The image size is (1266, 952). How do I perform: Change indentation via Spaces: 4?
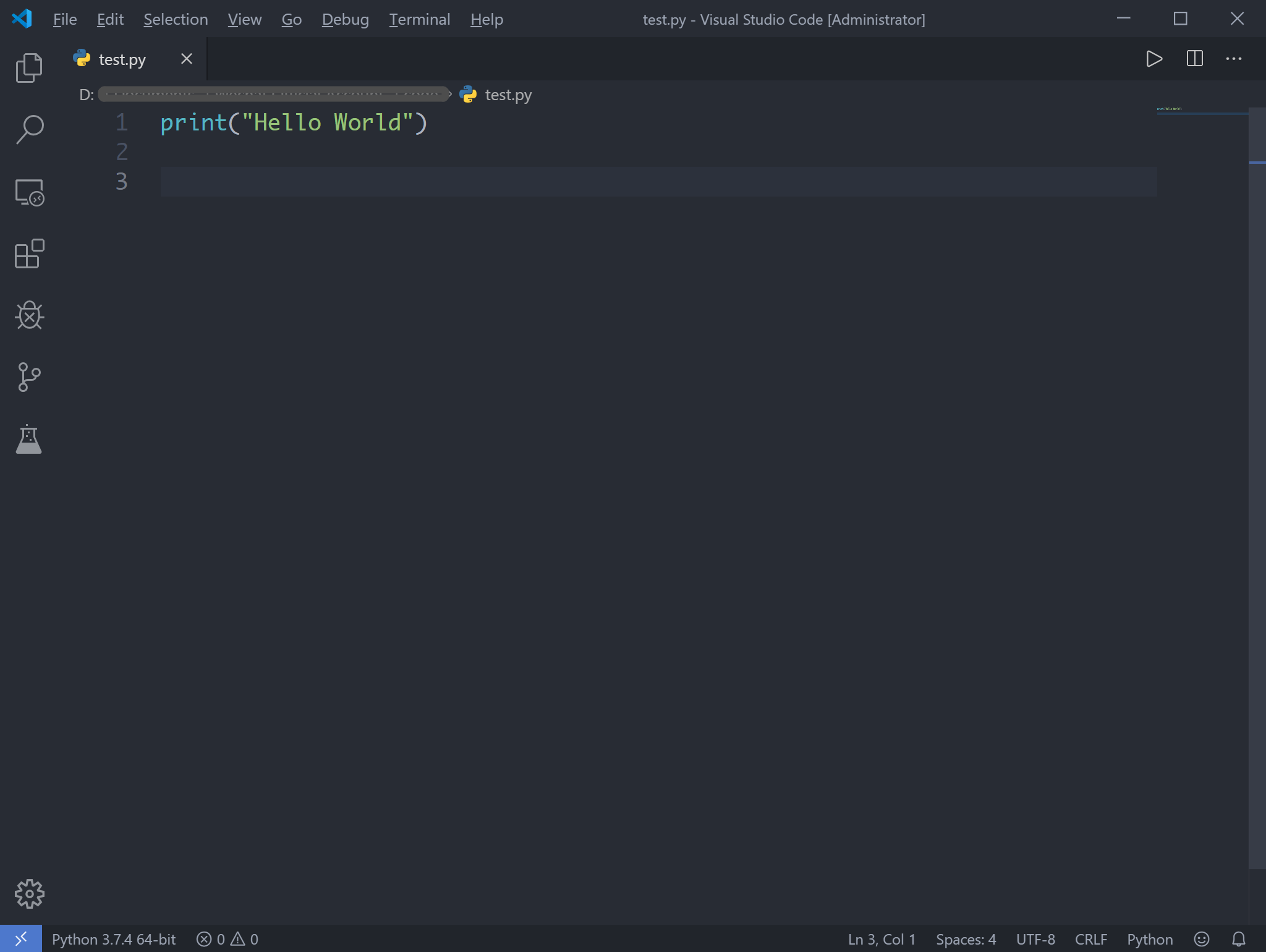click(966, 939)
